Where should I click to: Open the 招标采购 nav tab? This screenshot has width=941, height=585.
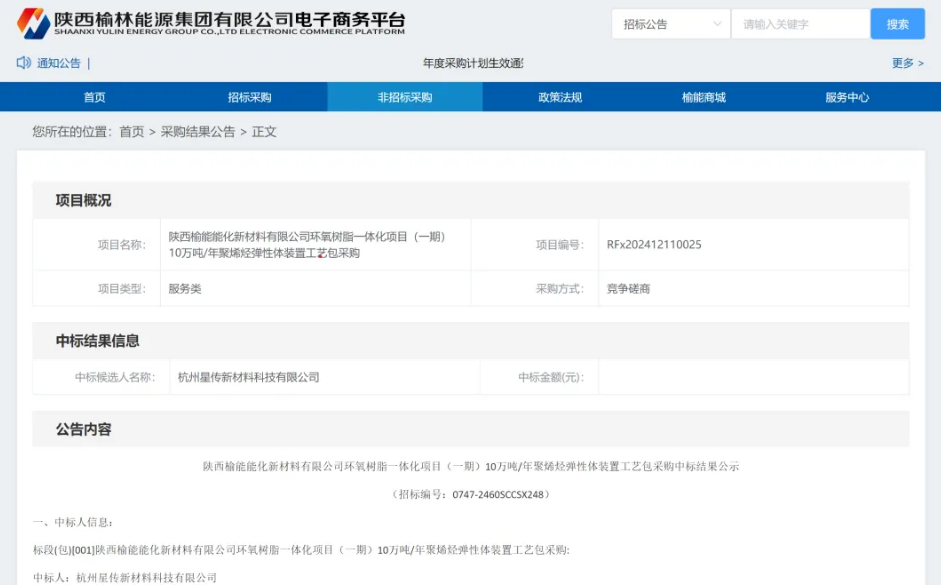point(249,97)
